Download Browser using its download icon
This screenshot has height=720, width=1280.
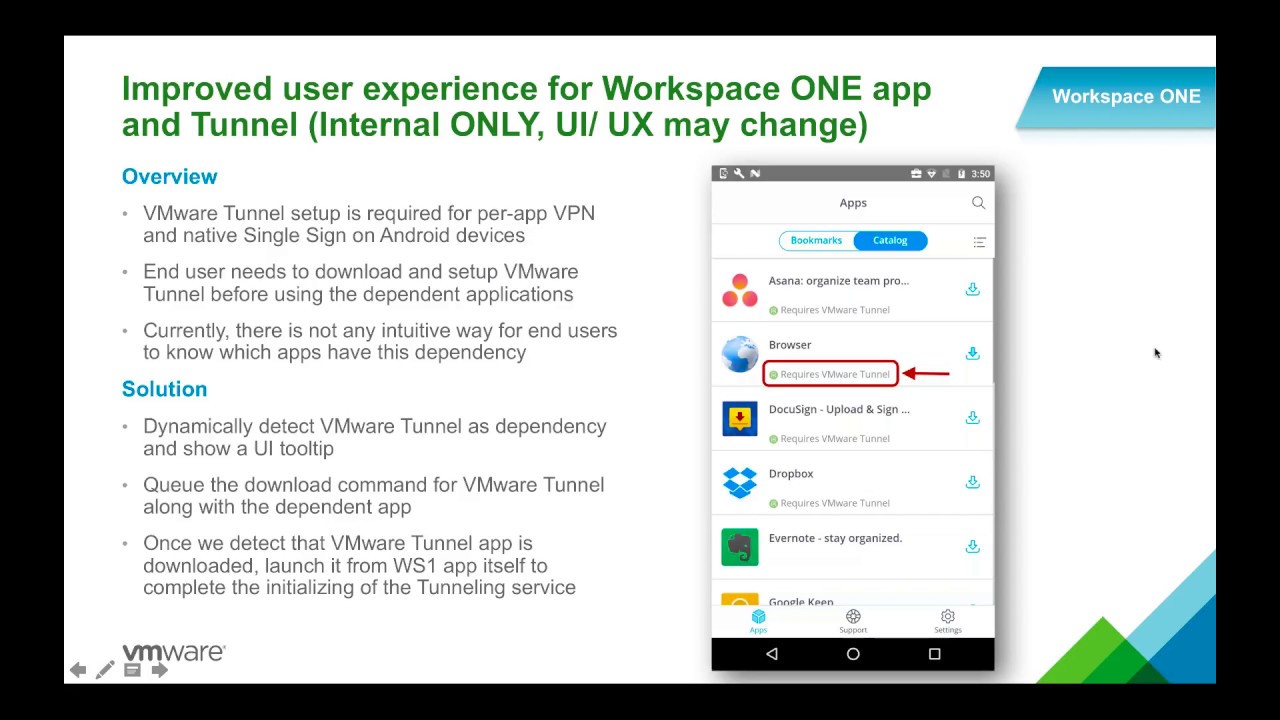pyautogui.click(x=972, y=353)
